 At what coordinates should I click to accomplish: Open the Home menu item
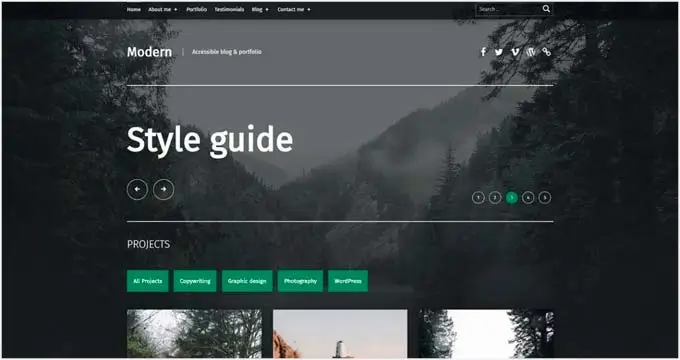(x=134, y=9)
